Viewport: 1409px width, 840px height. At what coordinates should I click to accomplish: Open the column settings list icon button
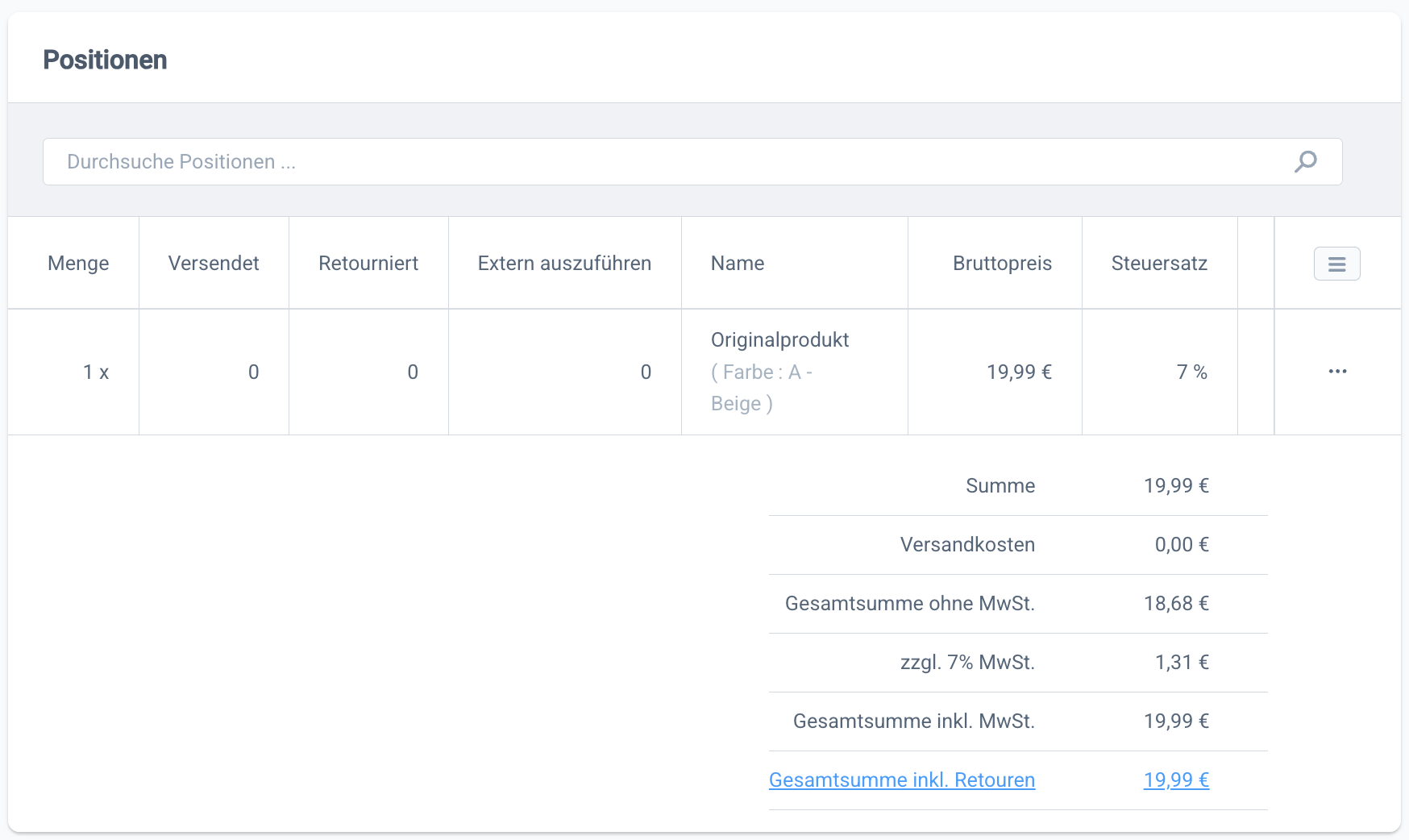coord(1336,264)
